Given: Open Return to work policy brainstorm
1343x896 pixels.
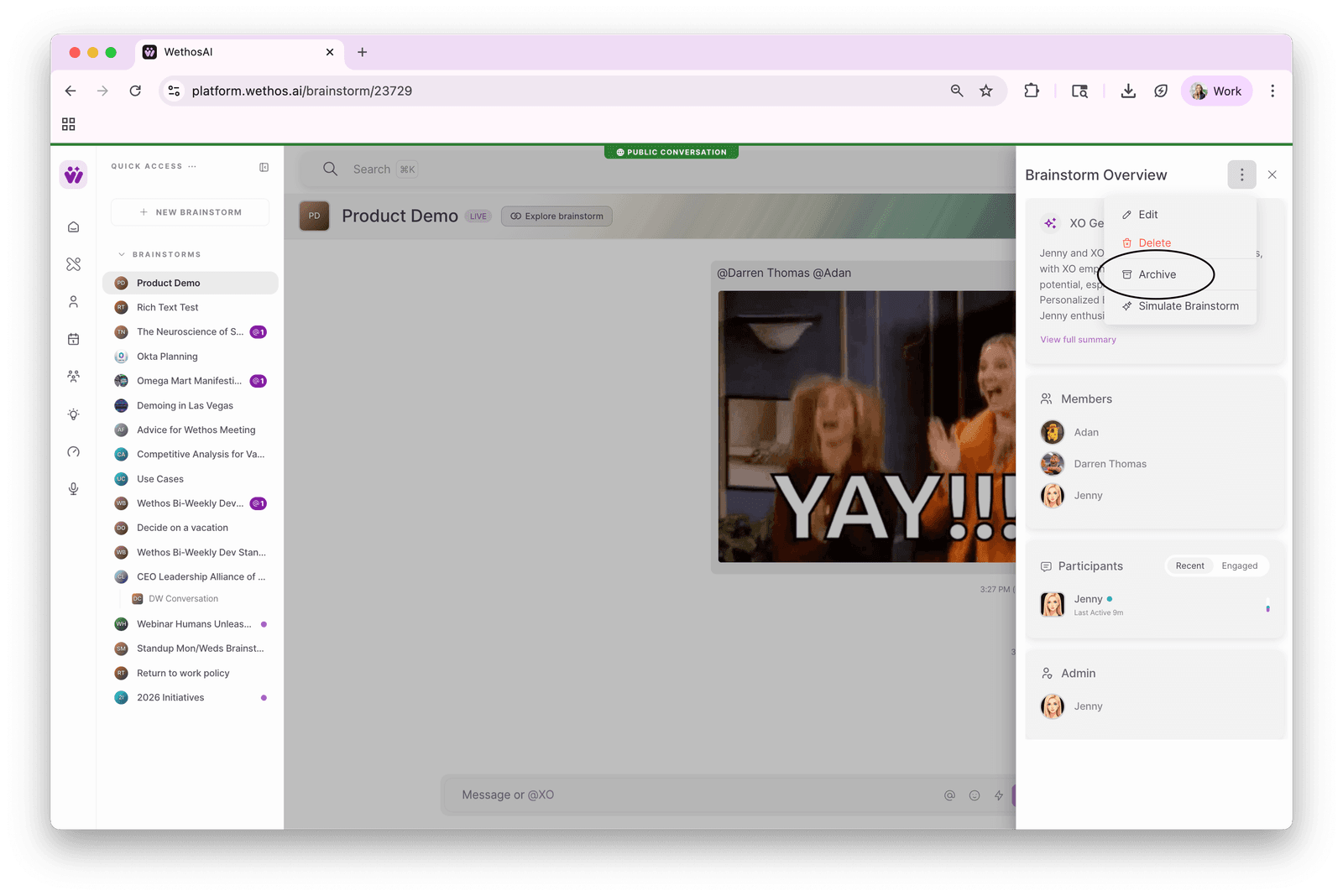Looking at the screenshot, I should tap(191, 674).
